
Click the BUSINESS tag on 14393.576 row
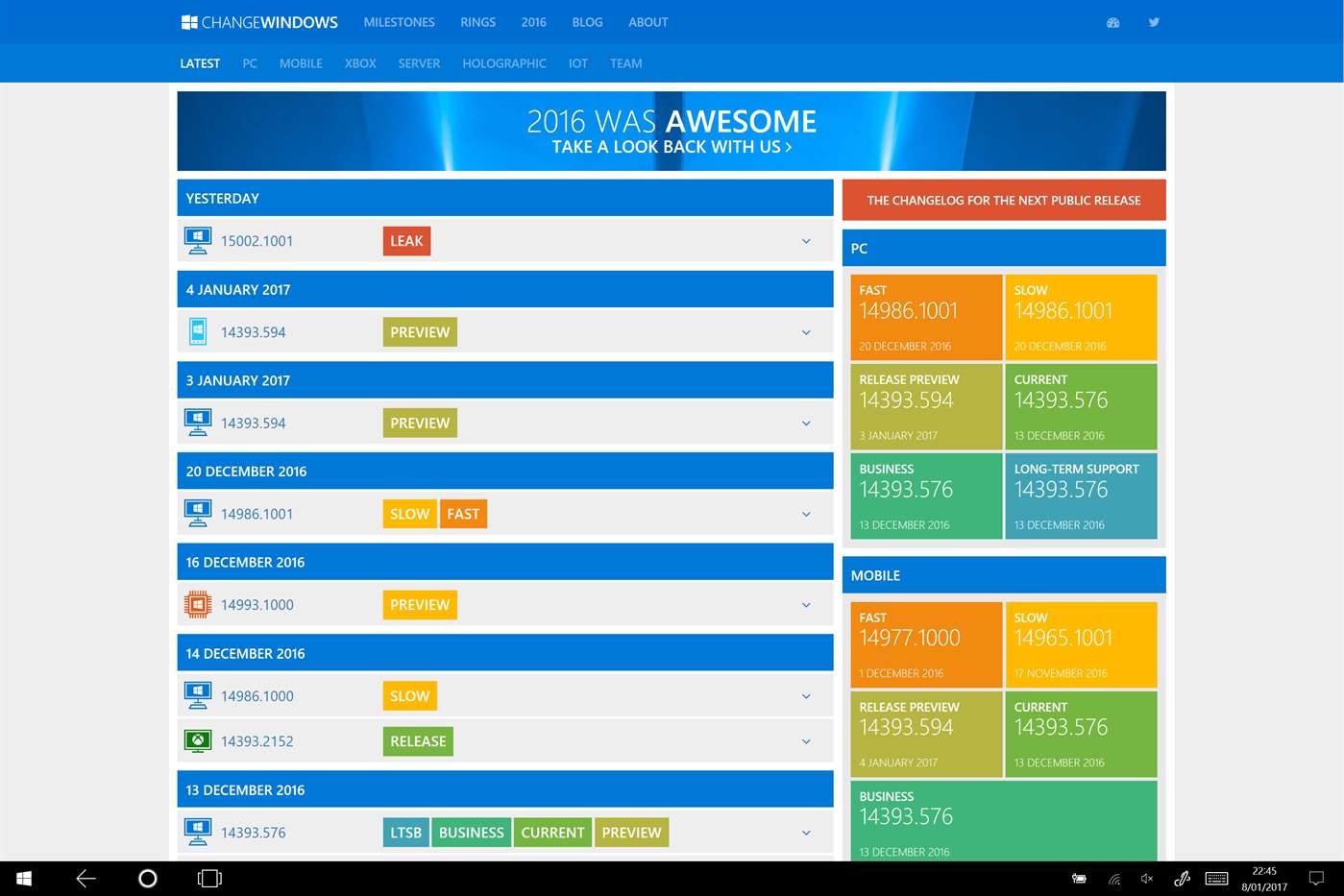coord(471,833)
